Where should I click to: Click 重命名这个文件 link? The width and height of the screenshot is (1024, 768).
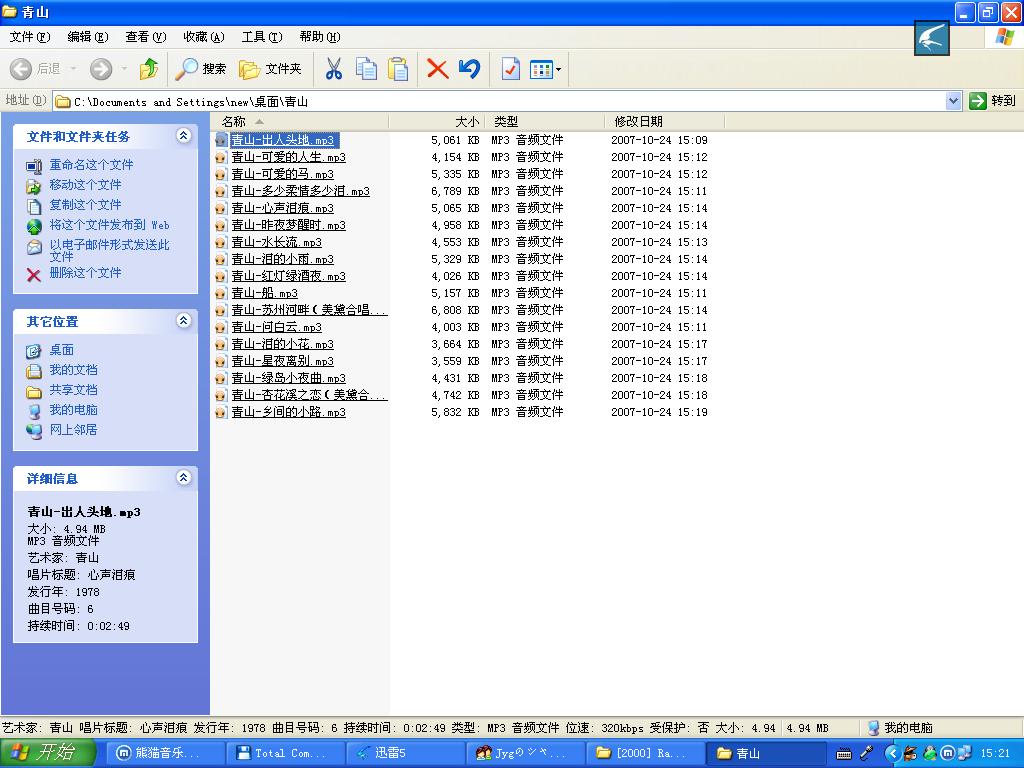[91, 165]
